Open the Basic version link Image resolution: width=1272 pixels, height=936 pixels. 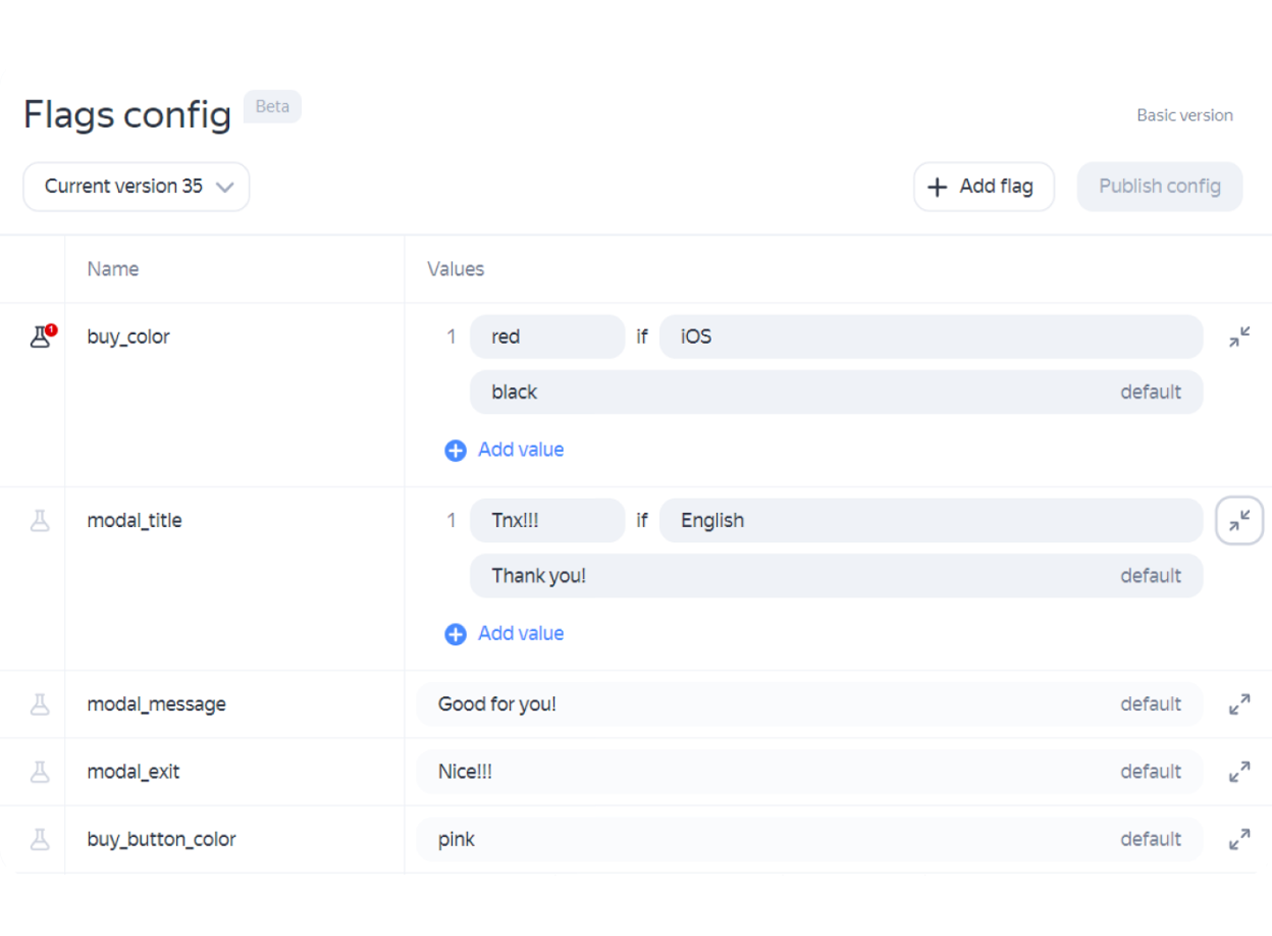click(x=1184, y=116)
